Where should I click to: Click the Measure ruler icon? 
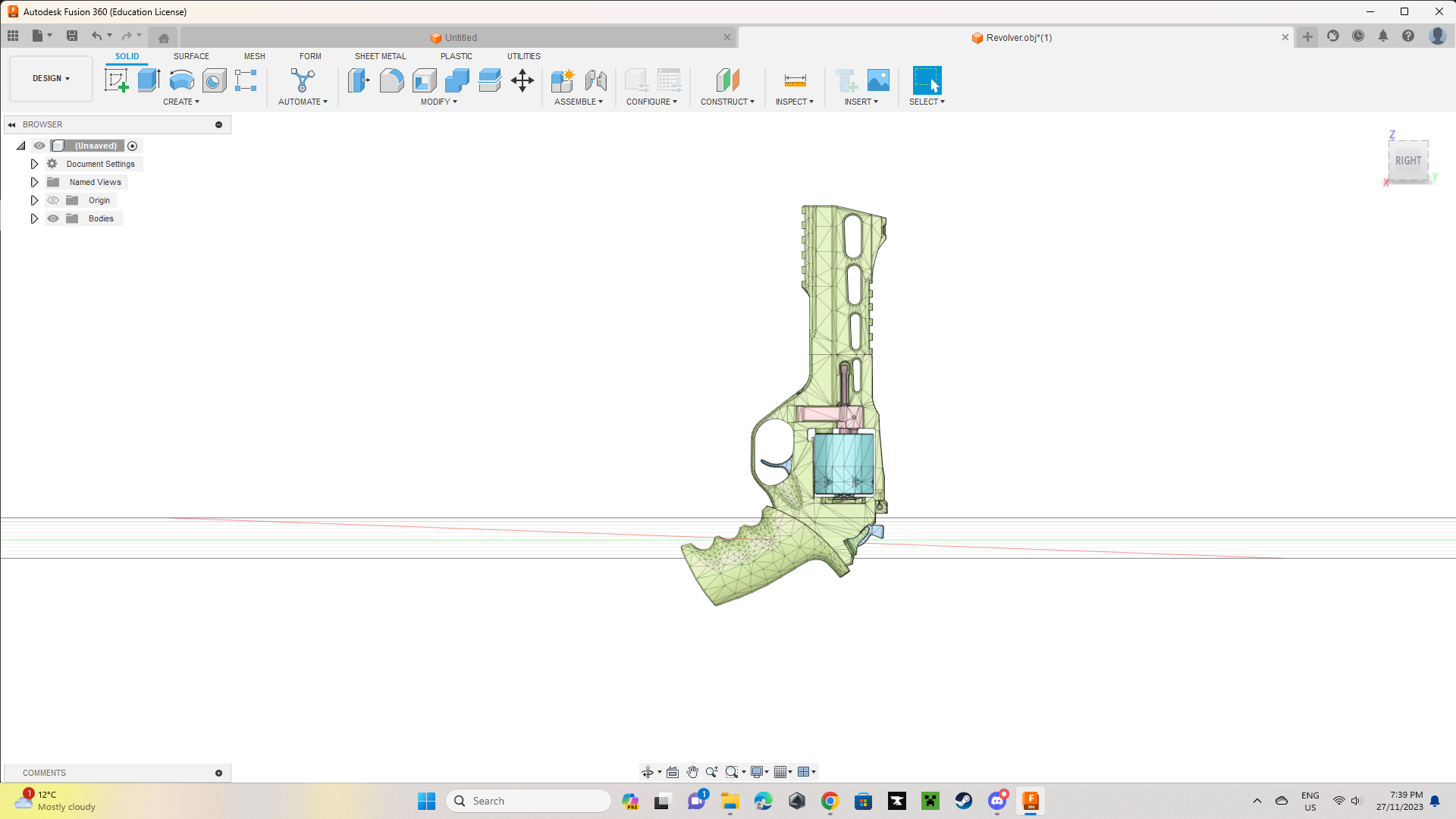point(795,80)
